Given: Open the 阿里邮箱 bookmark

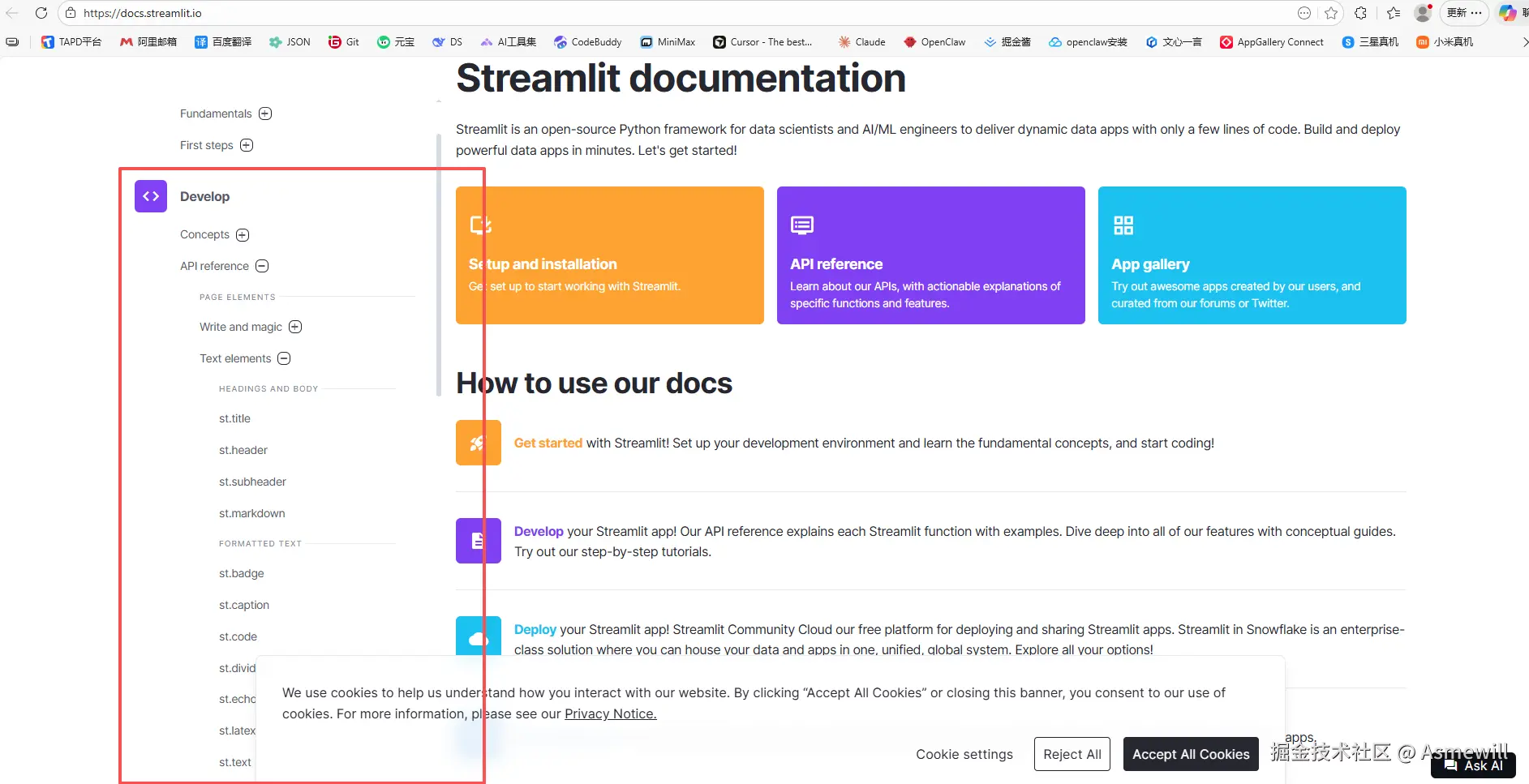Looking at the screenshot, I should (x=148, y=42).
